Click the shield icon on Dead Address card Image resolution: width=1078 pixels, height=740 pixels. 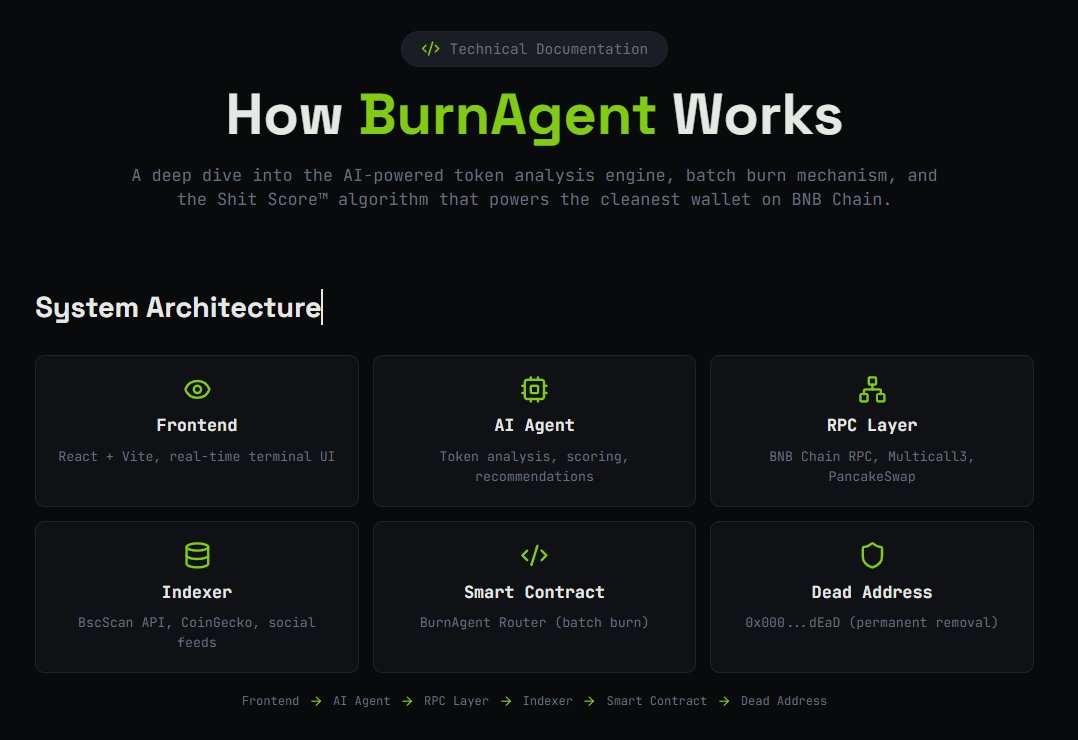(x=872, y=555)
